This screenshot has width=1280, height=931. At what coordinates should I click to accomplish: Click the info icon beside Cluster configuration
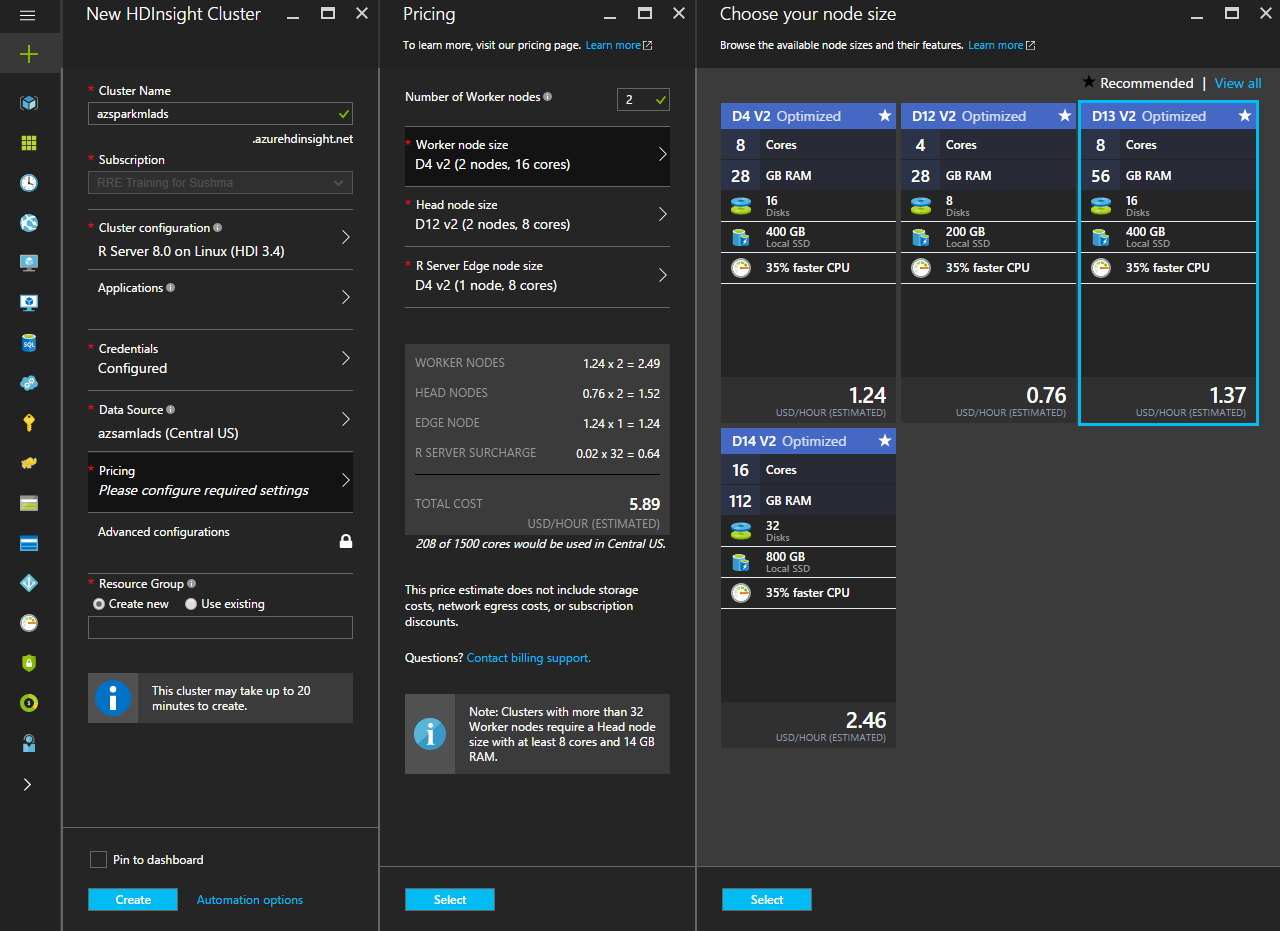pos(218,228)
